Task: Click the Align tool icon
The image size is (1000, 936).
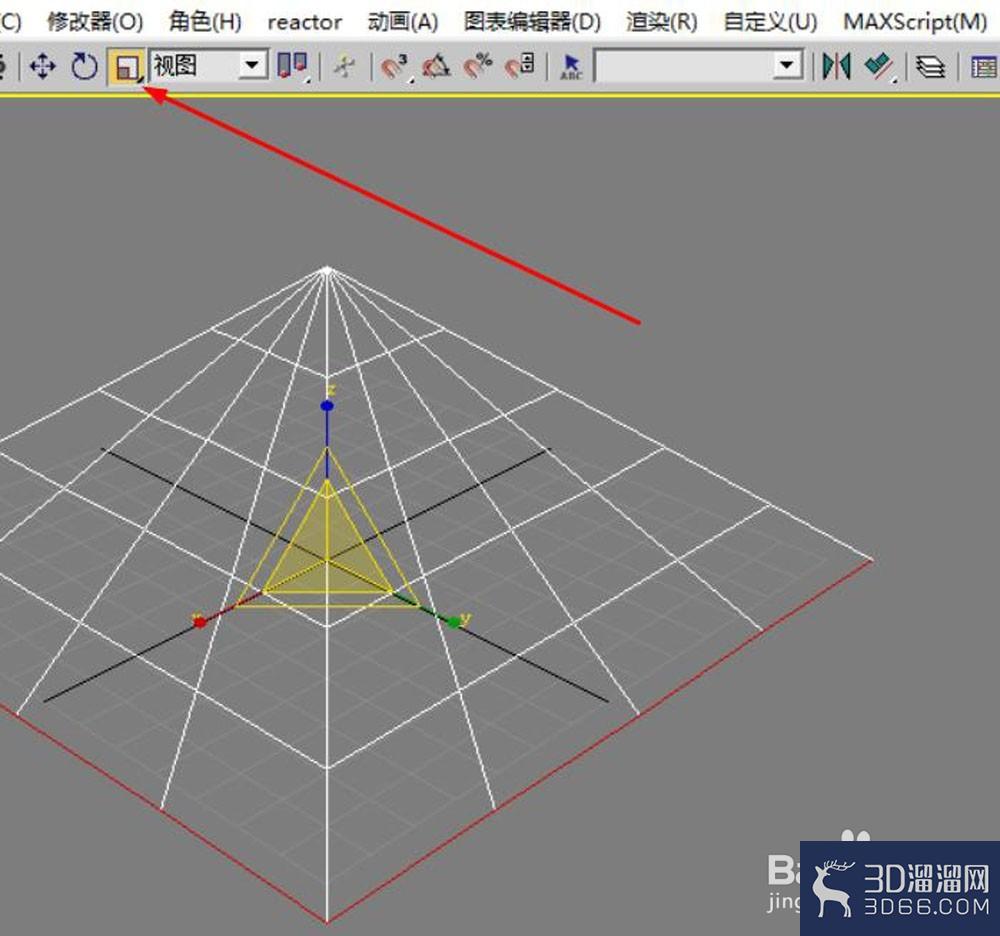Action: 880,67
